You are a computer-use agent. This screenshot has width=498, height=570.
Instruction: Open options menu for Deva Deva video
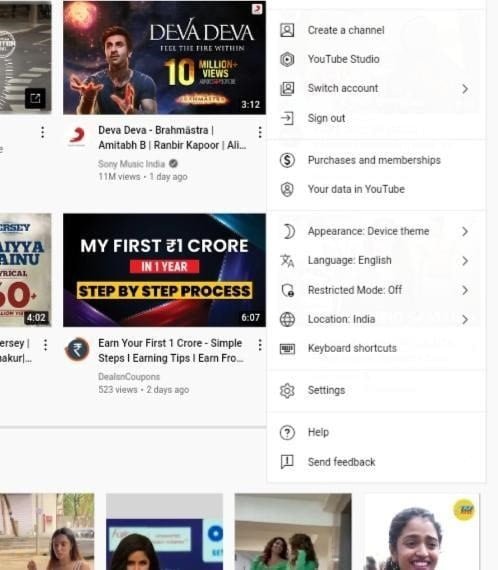260,132
